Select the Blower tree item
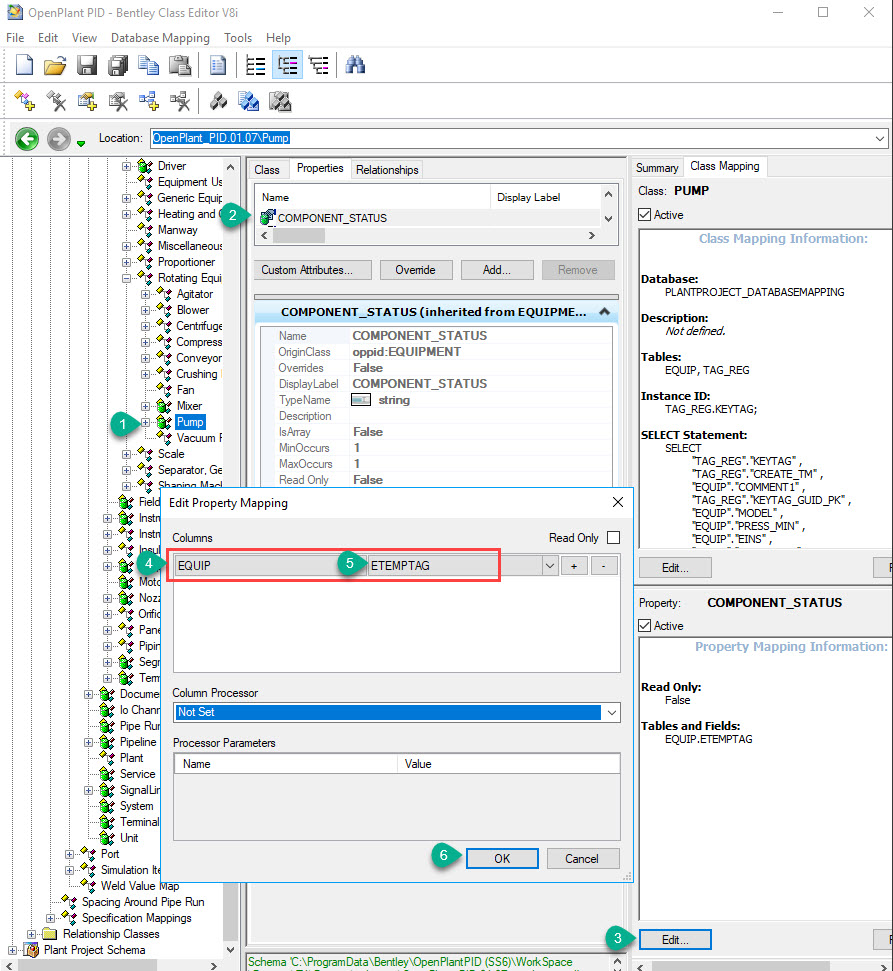893x971 pixels. [193, 310]
